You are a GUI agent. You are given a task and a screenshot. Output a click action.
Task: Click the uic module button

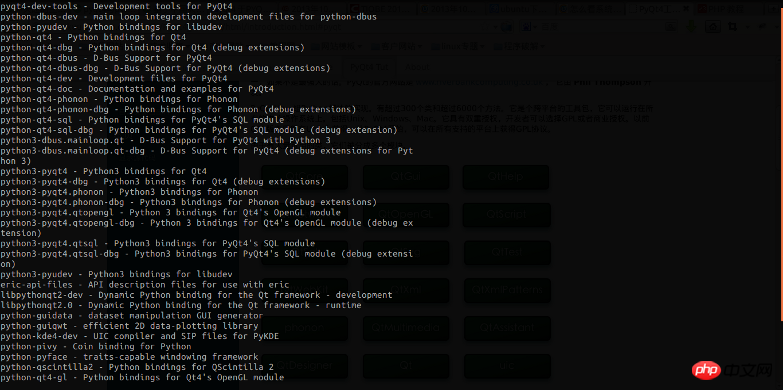pyautogui.click(x=507, y=366)
